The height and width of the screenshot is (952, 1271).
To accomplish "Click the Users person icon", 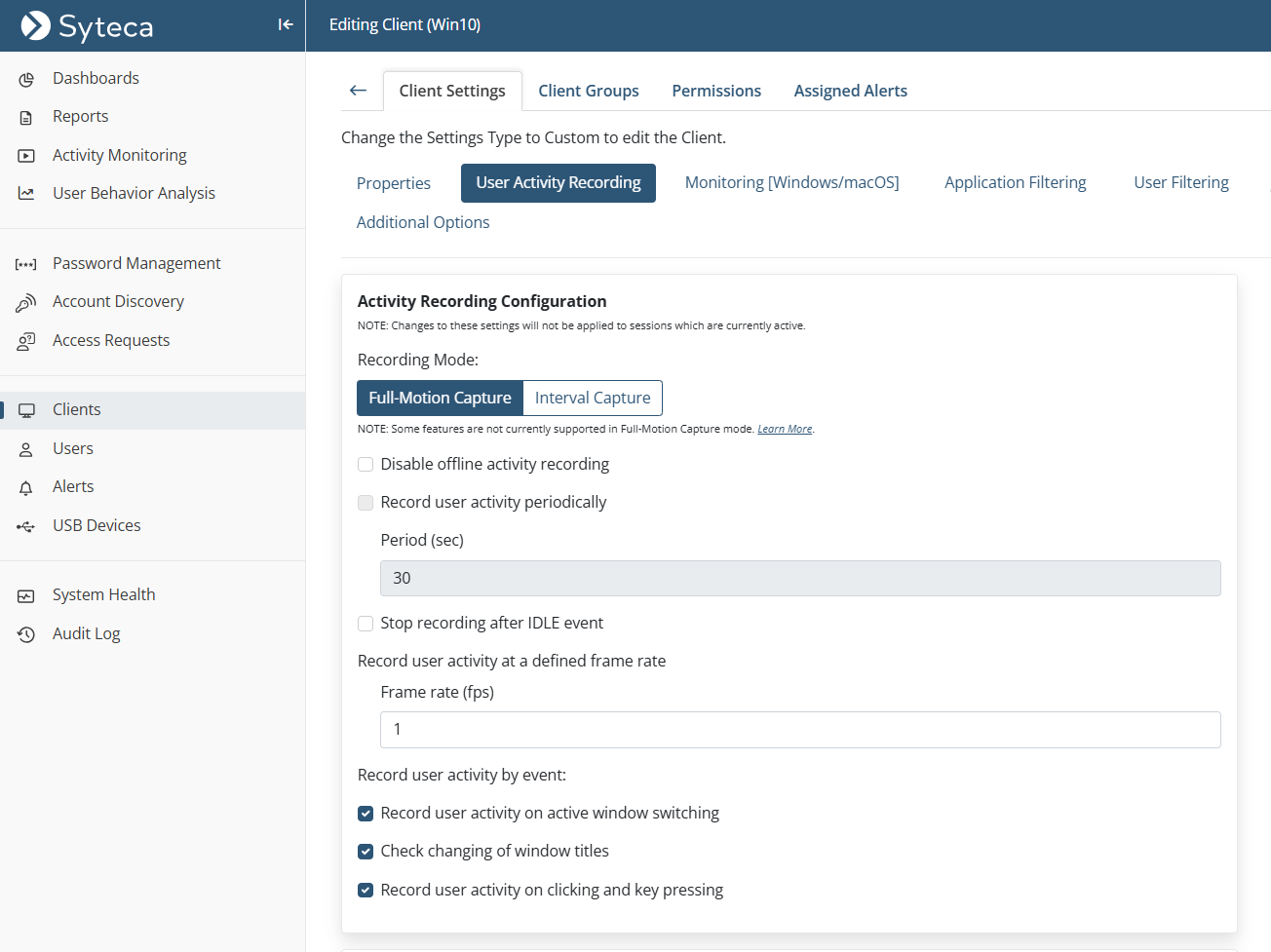I will pos(26,449).
